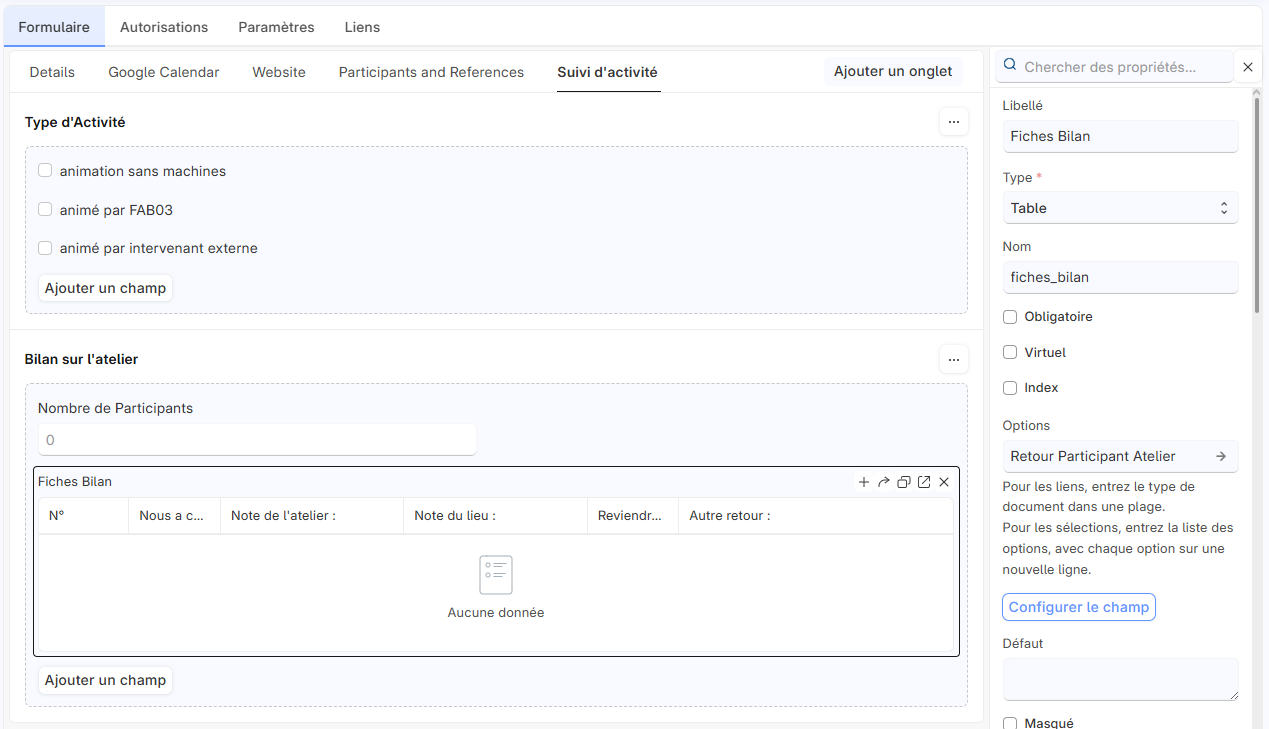The image size is (1269, 729).
Task: Click the arrow next to Retour Participant Atelier
Action: click(x=1221, y=456)
